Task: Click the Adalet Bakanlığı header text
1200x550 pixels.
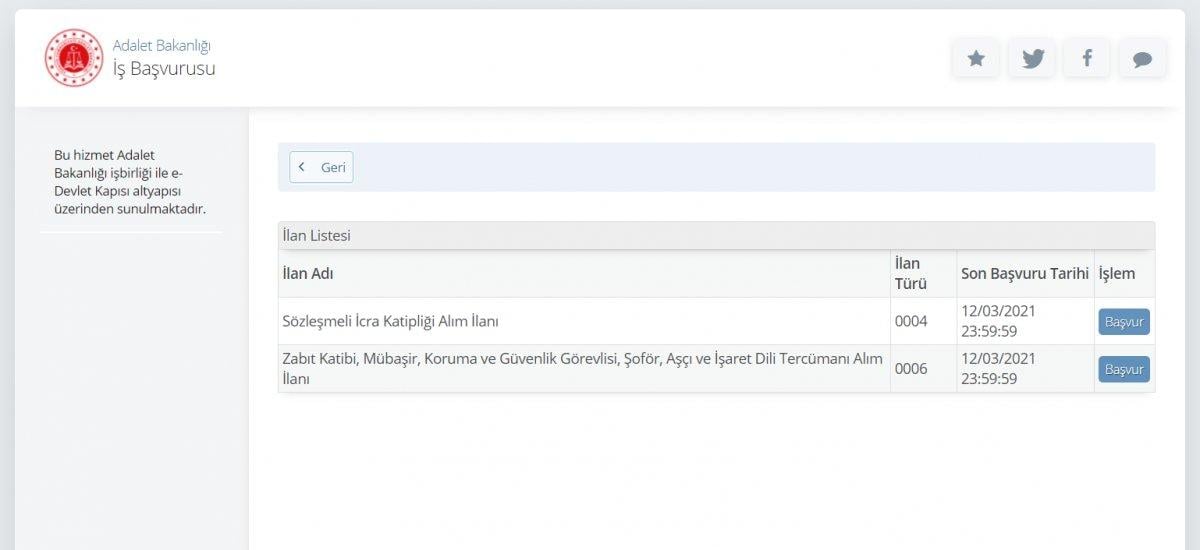Action: [x=162, y=45]
